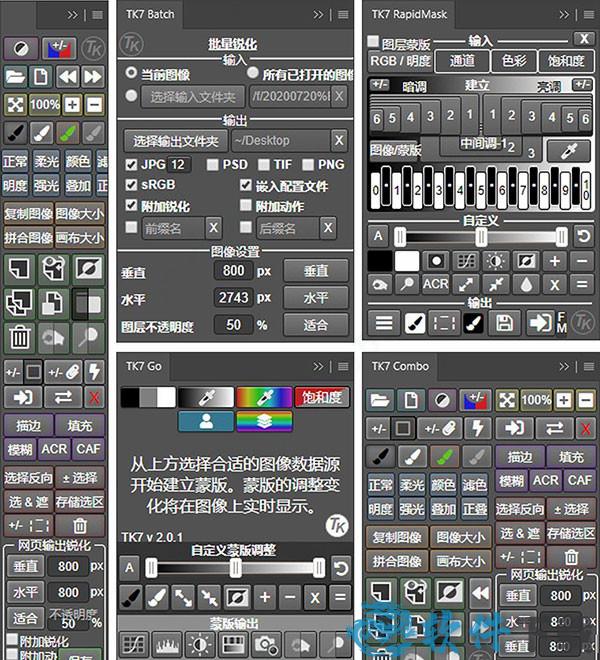Click the save disk icon in RapidMask output
The image size is (600, 660).
click(504, 323)
